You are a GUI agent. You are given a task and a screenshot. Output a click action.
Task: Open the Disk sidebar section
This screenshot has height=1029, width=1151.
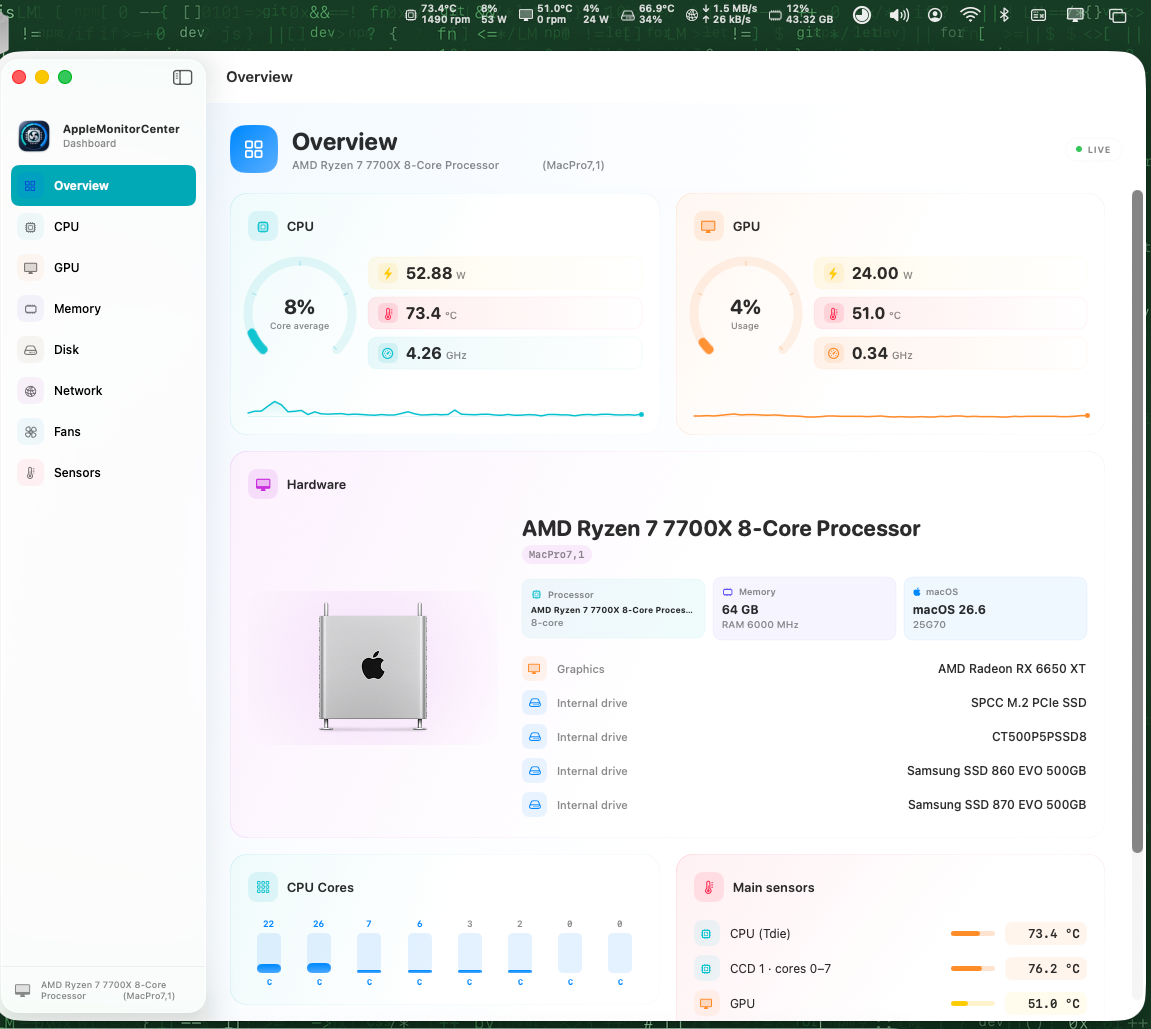coord(104,350)
